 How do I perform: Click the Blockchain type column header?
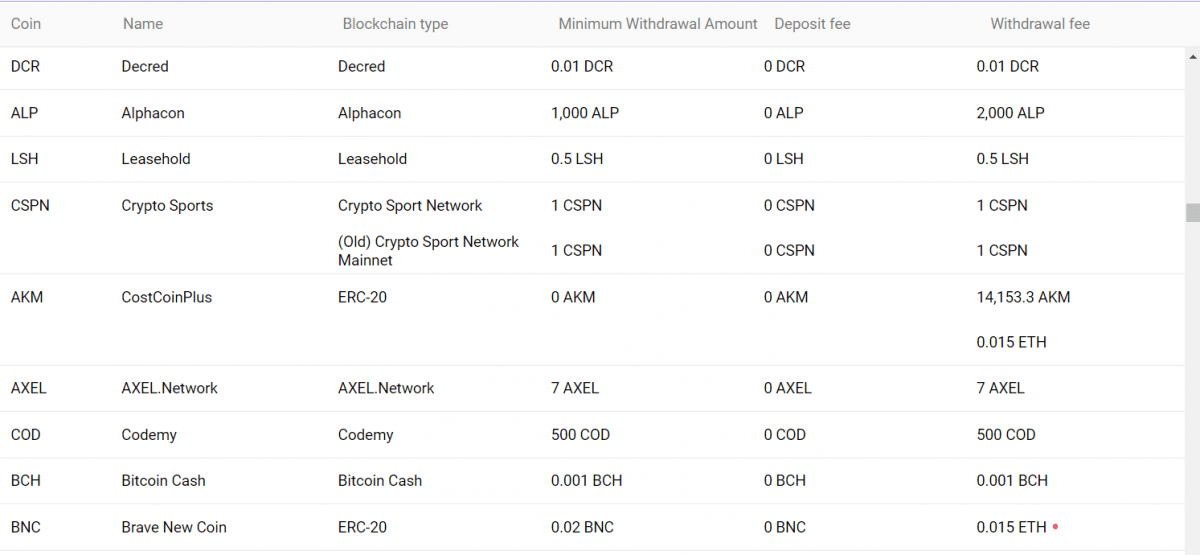click(395, 23)
